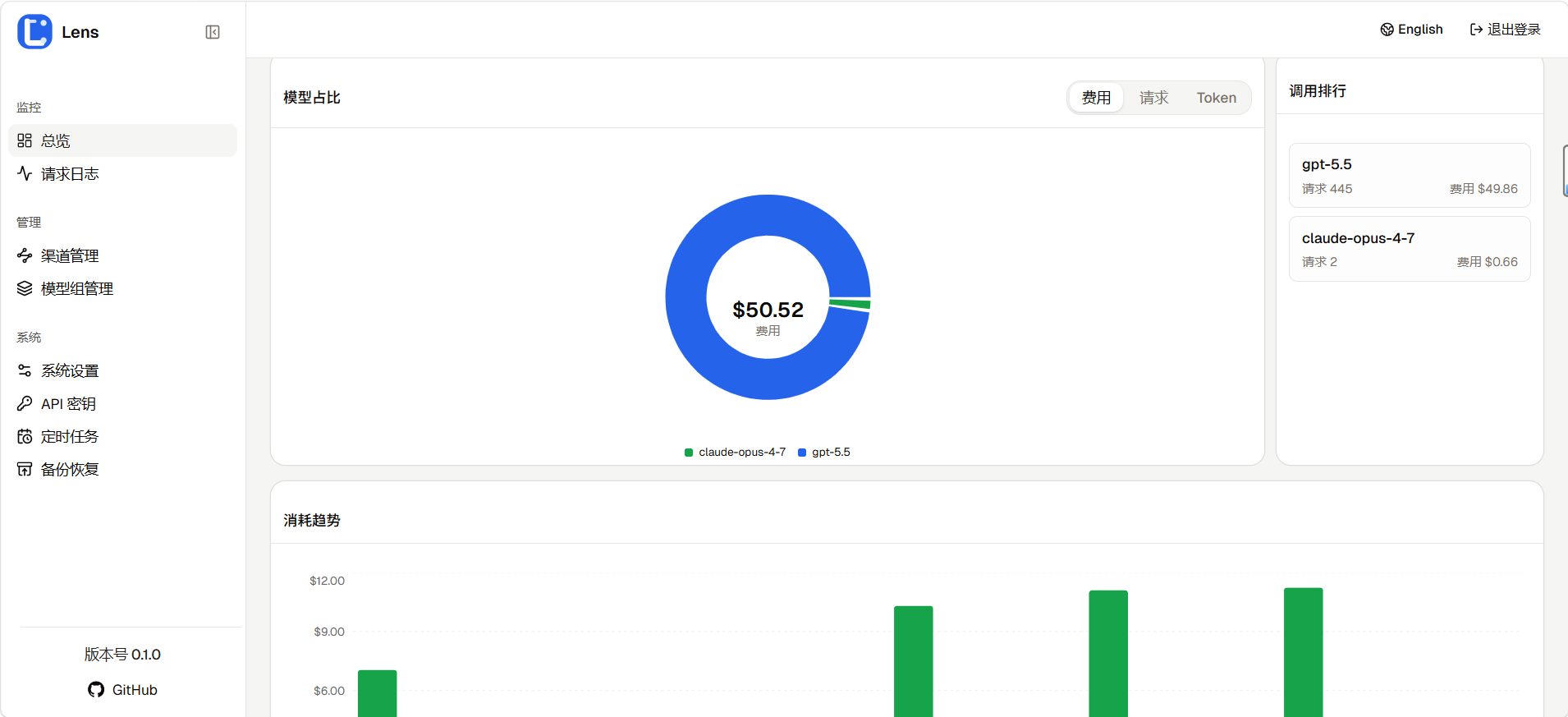This screenshot has width=1568, height=717.
Task: Click the 备份恢复 archive icon
Action: pos(25,469)
